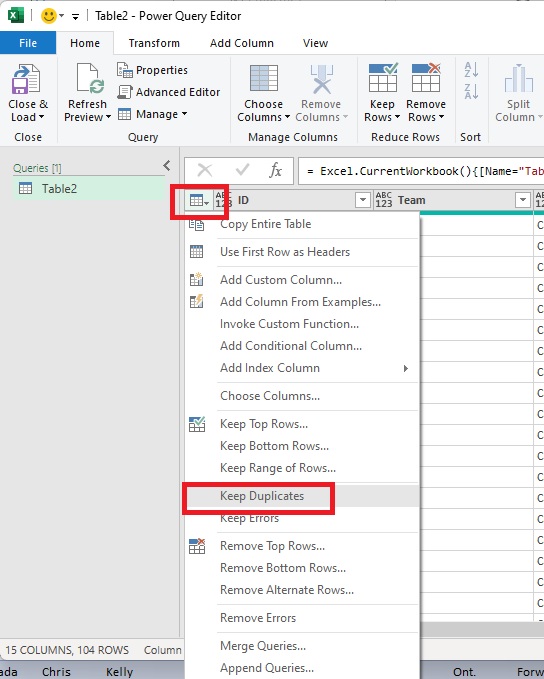Choose Append Queries menu item

point(302,668)
